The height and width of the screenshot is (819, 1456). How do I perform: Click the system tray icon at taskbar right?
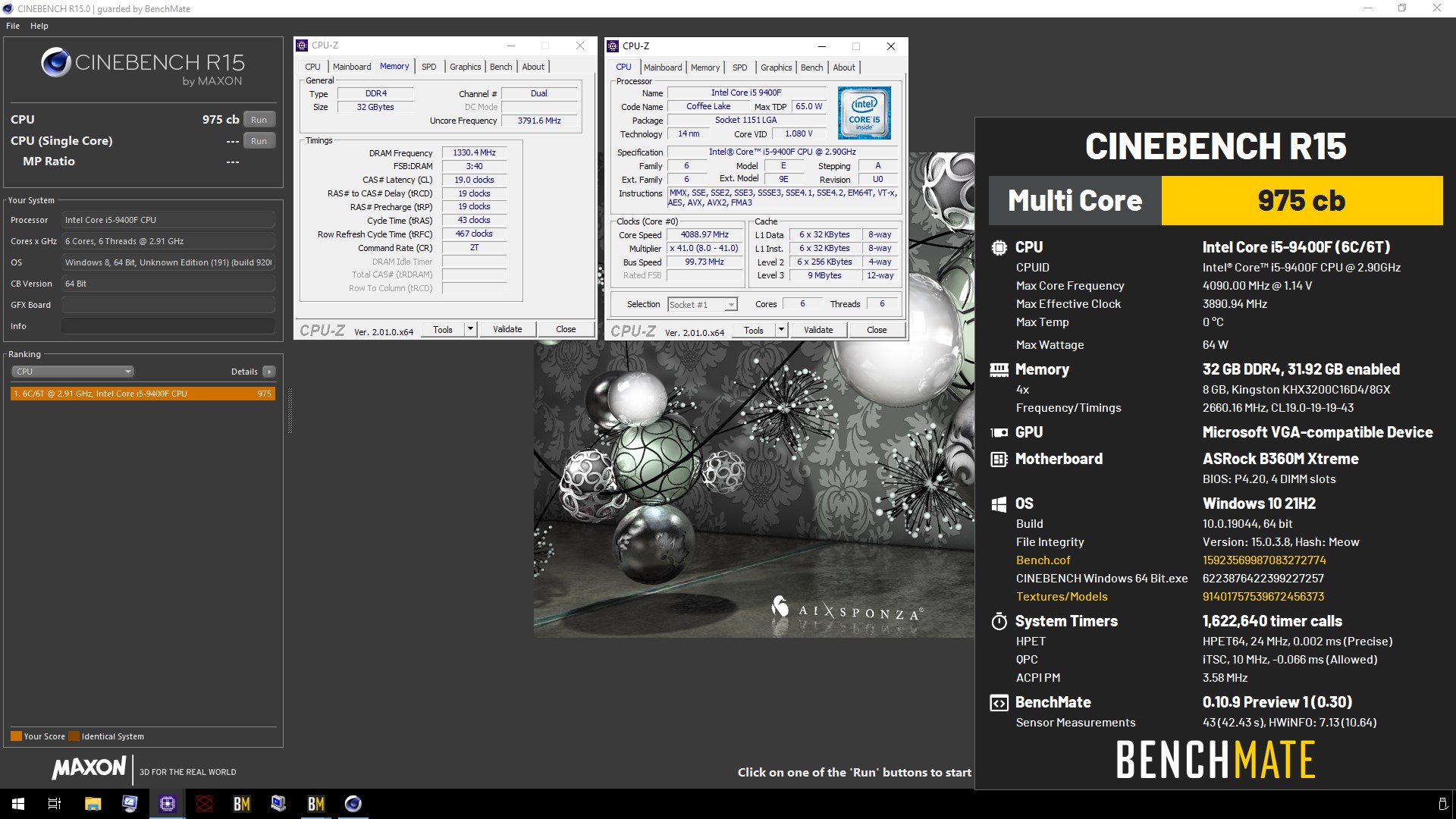tap(1442, 804)
